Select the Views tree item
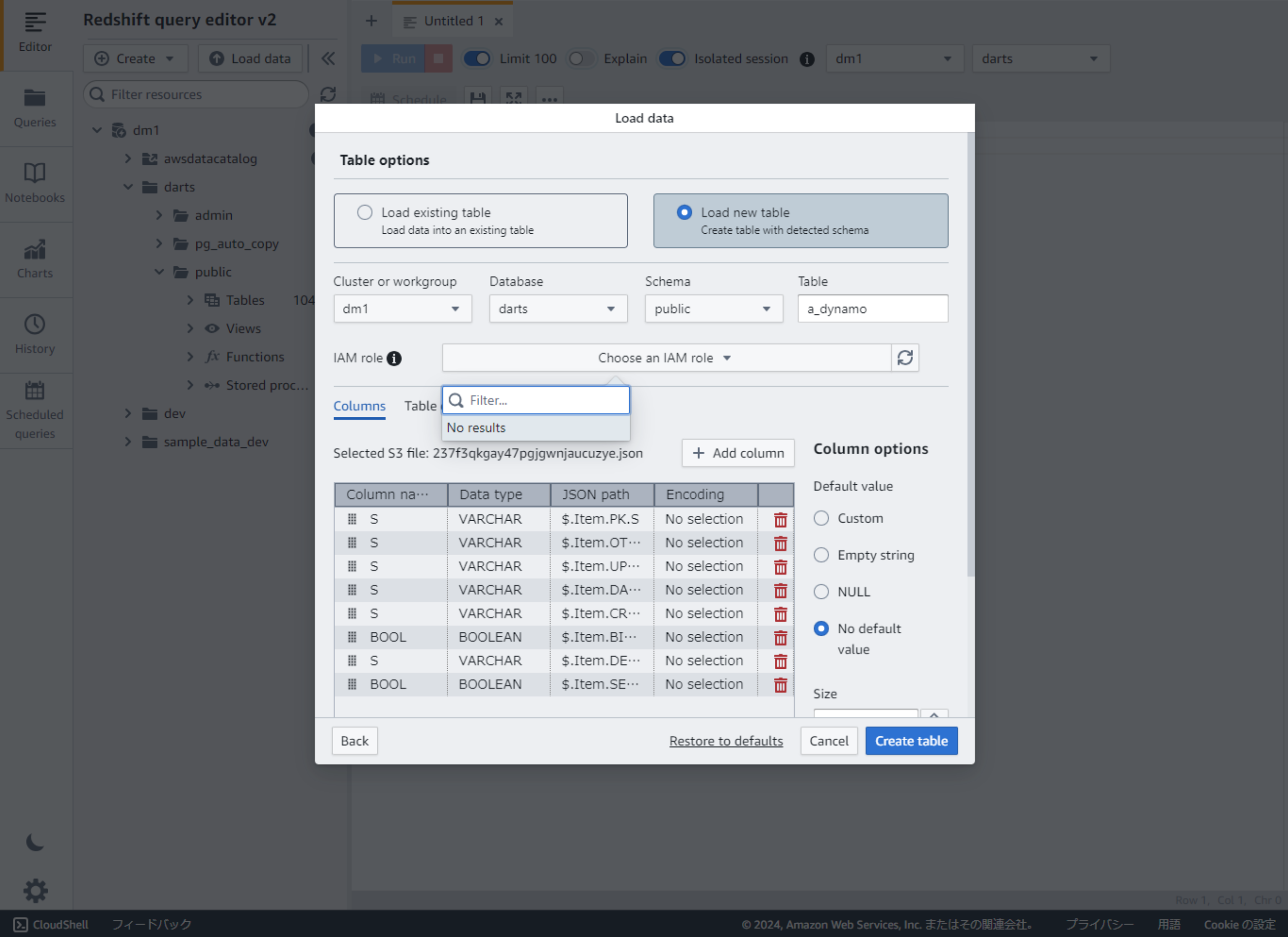Image resolution: width=1288 pixels, height=937 pixels. (243, 328)
